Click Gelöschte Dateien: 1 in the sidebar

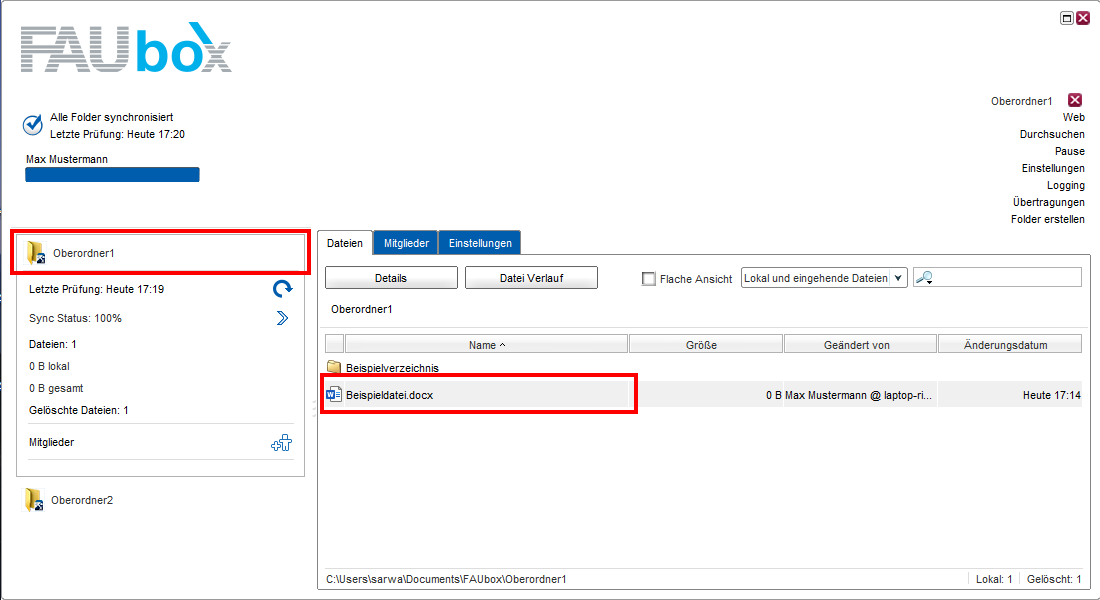pos(79,411)
